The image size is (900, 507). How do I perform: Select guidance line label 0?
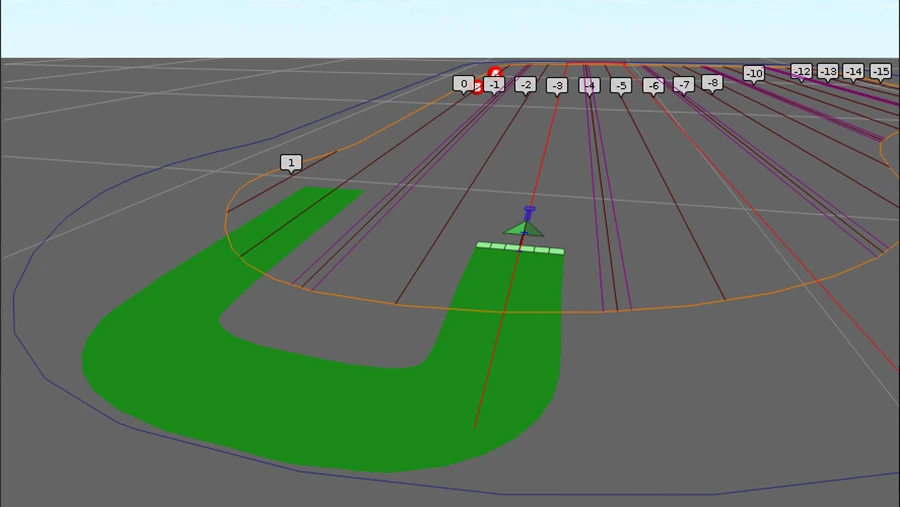463,84
